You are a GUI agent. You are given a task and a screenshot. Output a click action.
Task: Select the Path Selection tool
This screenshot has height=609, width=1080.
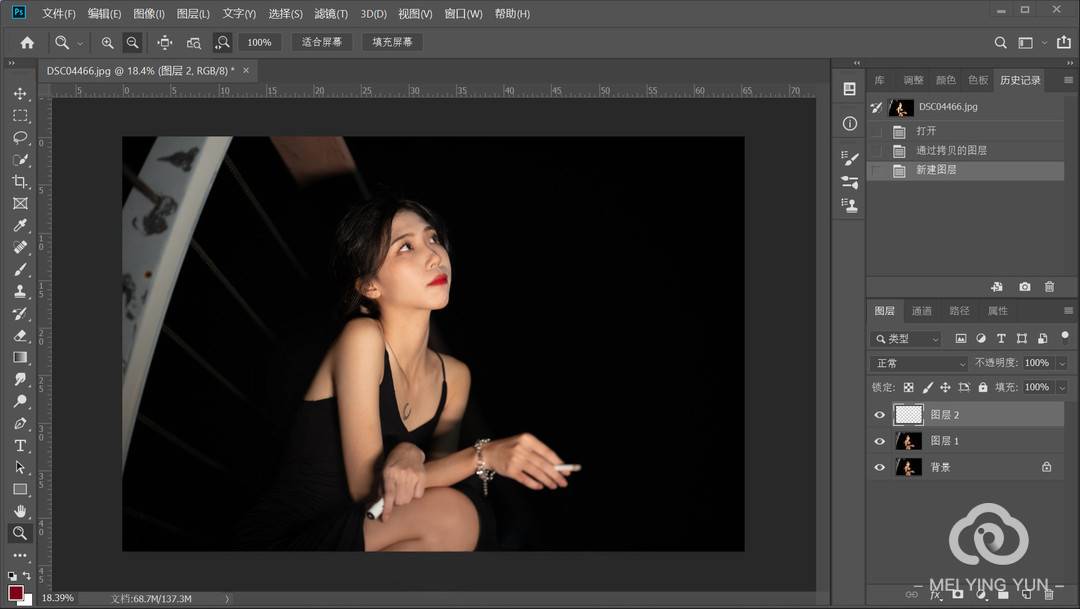[x=20, y=467]
